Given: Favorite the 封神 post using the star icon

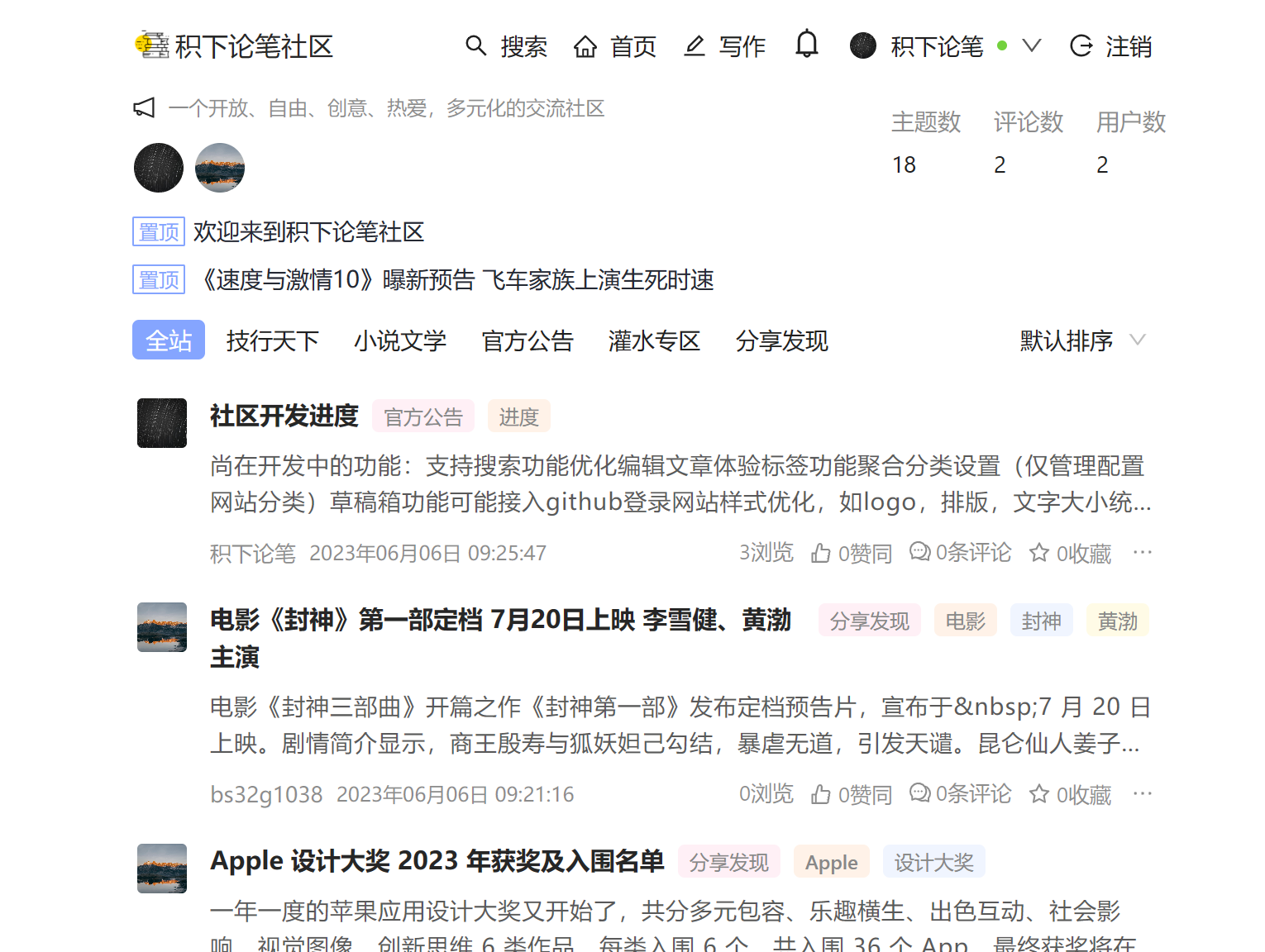Looking at the screenshot, I should pos(1038,793).
